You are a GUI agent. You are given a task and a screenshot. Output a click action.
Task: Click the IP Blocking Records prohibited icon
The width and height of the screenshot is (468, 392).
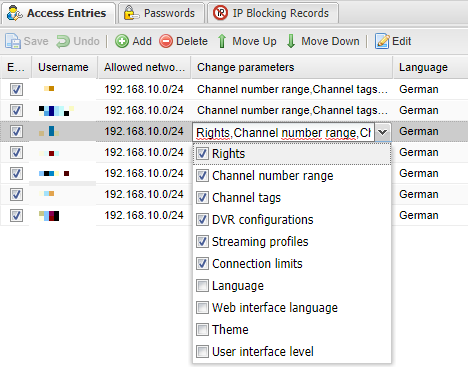point(220,13)
